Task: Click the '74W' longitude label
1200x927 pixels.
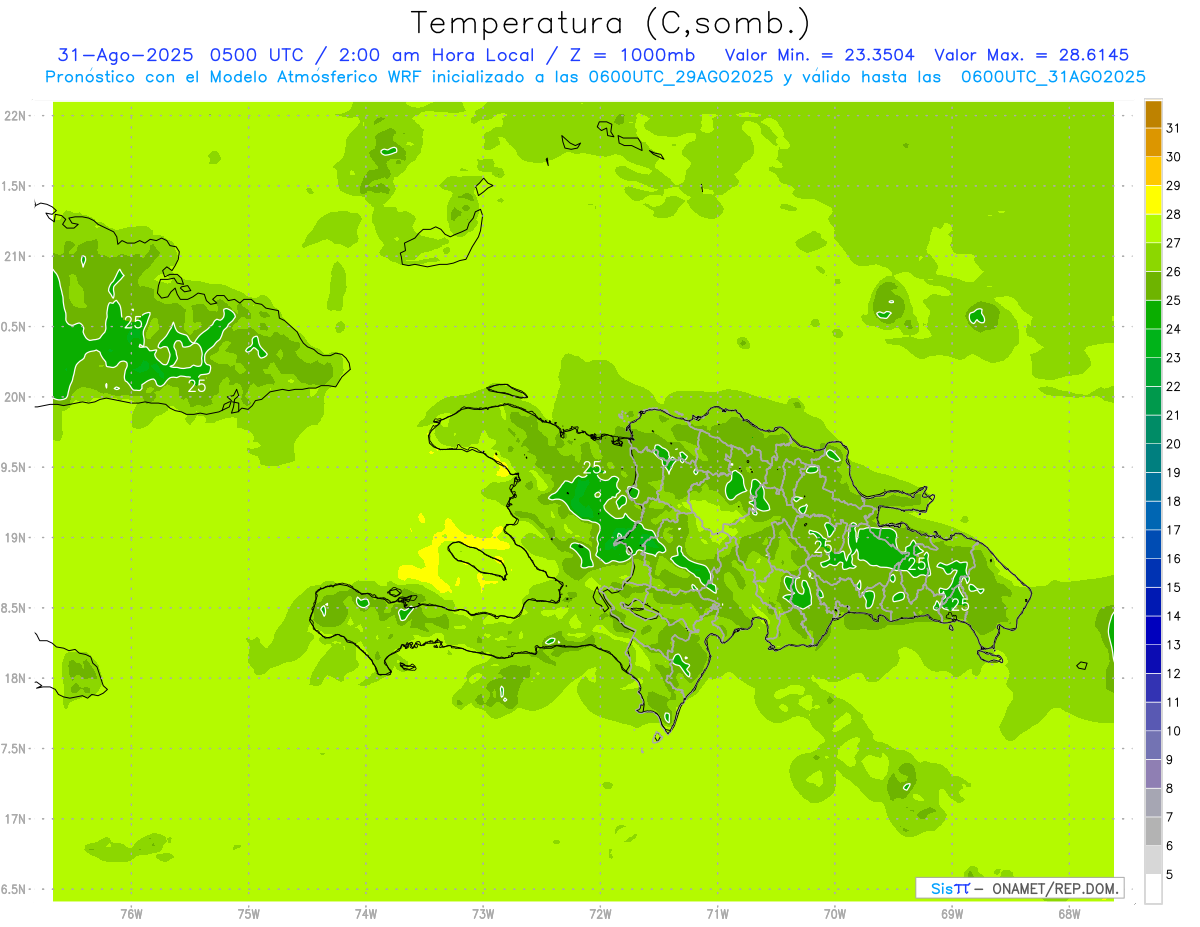Action: 366,914
